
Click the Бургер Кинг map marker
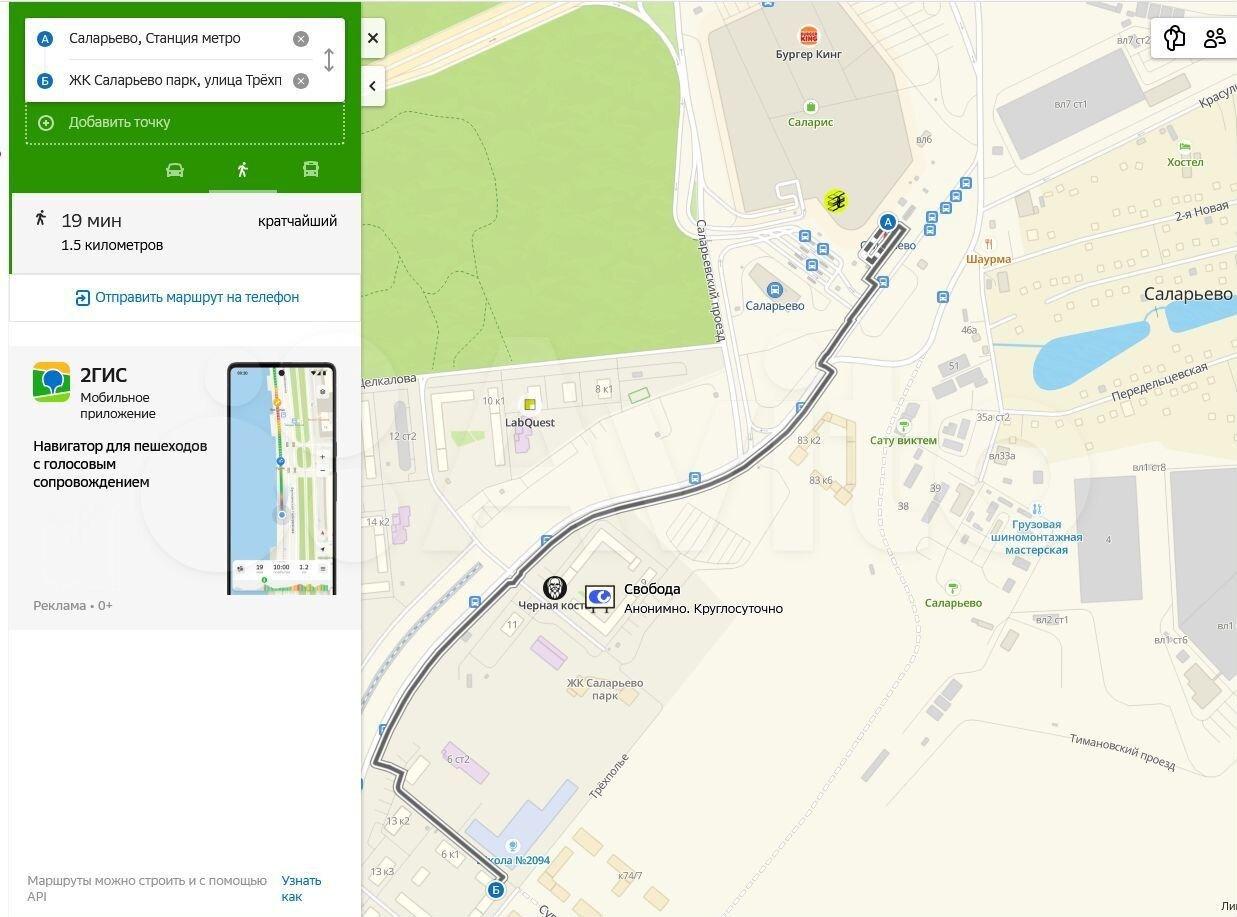click(x=808, y=37)
